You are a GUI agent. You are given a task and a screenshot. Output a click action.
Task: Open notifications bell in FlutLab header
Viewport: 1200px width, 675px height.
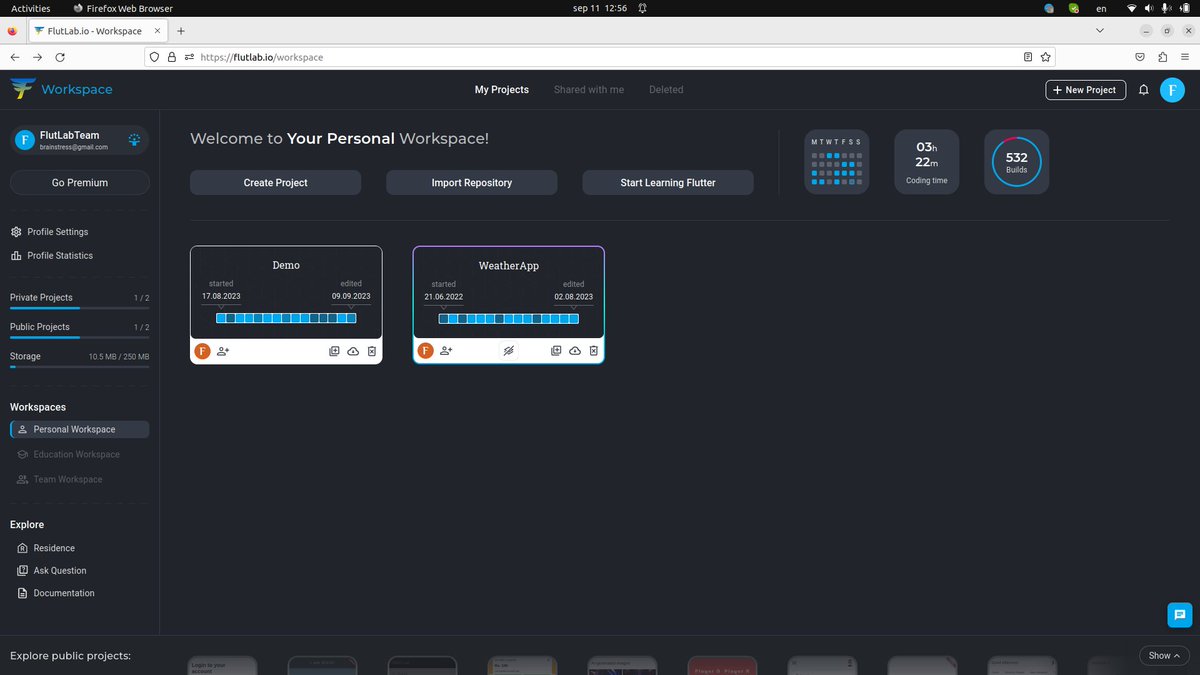[x=1144, y=90]
